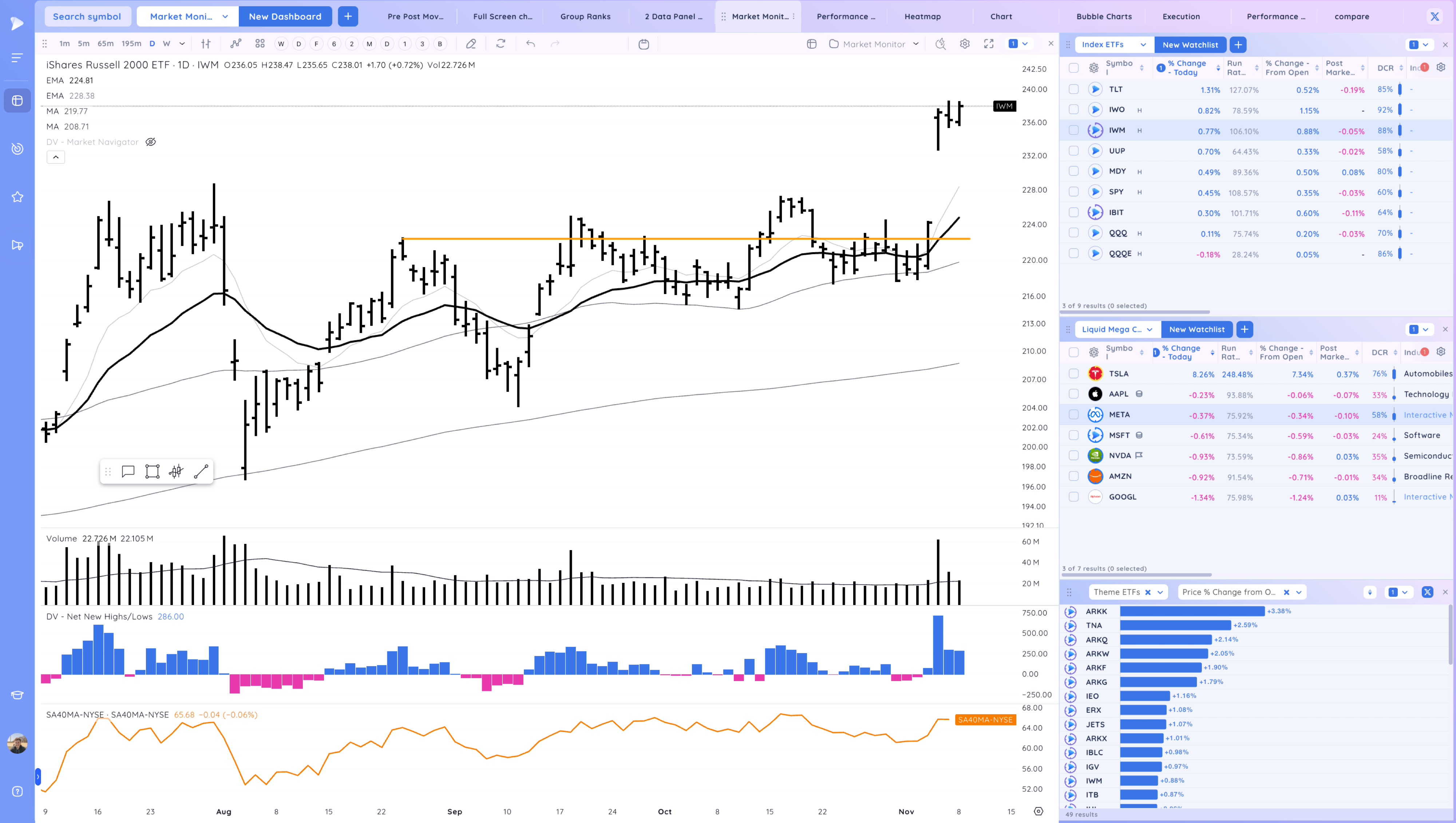
Task: Check the TSLA row checkbox
Action: pos(1073,374)
